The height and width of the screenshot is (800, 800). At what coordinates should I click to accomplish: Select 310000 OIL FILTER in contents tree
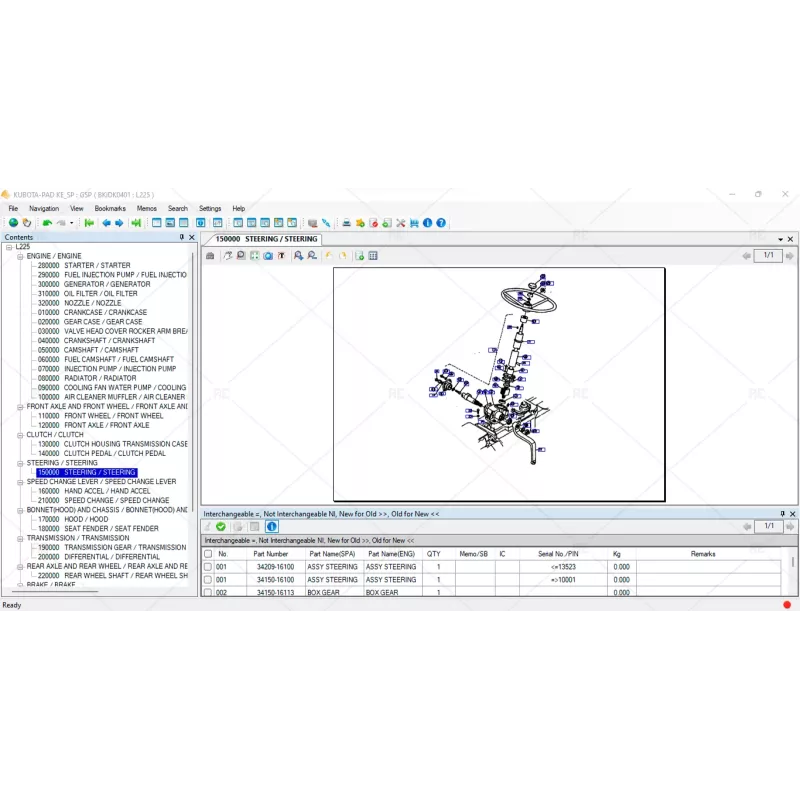pos(100,294)
